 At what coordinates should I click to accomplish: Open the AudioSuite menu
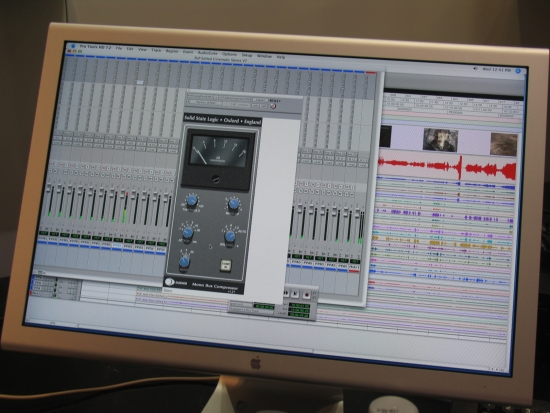pos(207,53)
